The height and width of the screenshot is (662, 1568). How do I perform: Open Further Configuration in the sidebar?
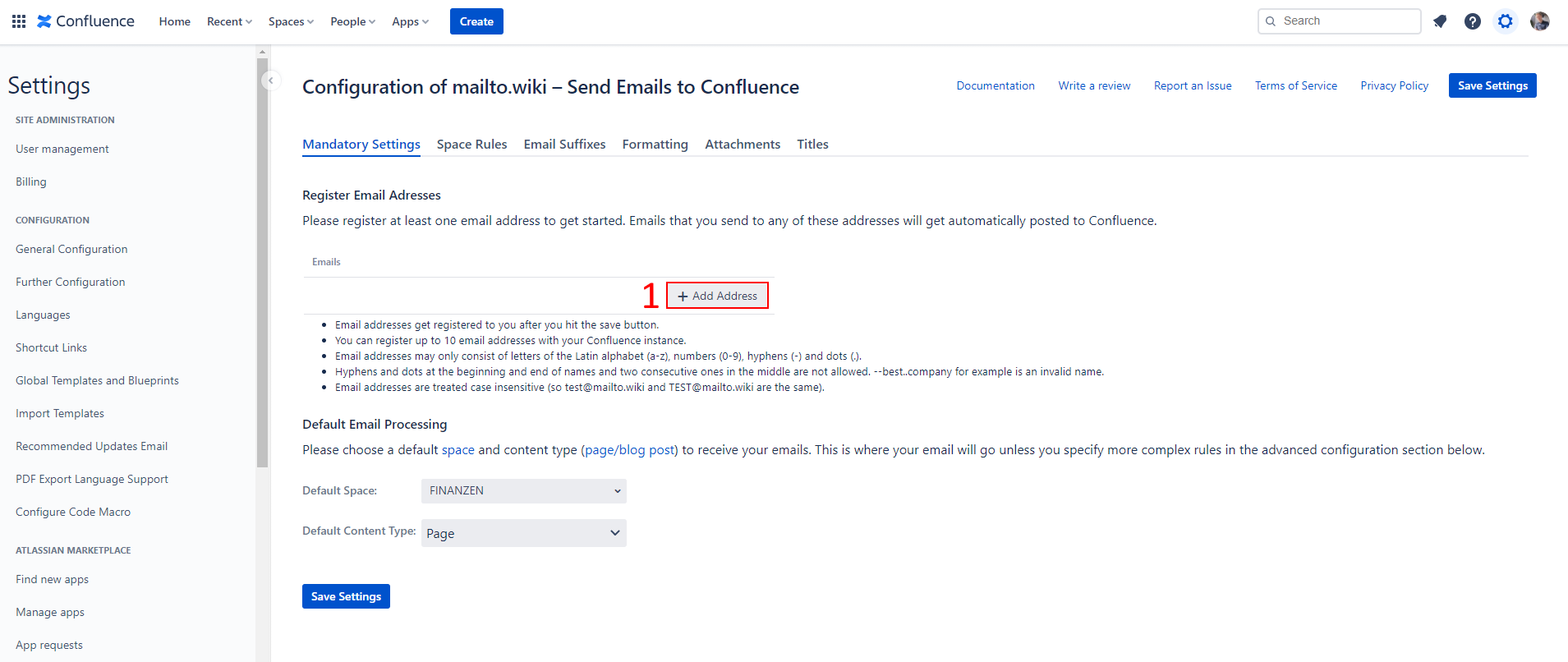click(71, 282)
